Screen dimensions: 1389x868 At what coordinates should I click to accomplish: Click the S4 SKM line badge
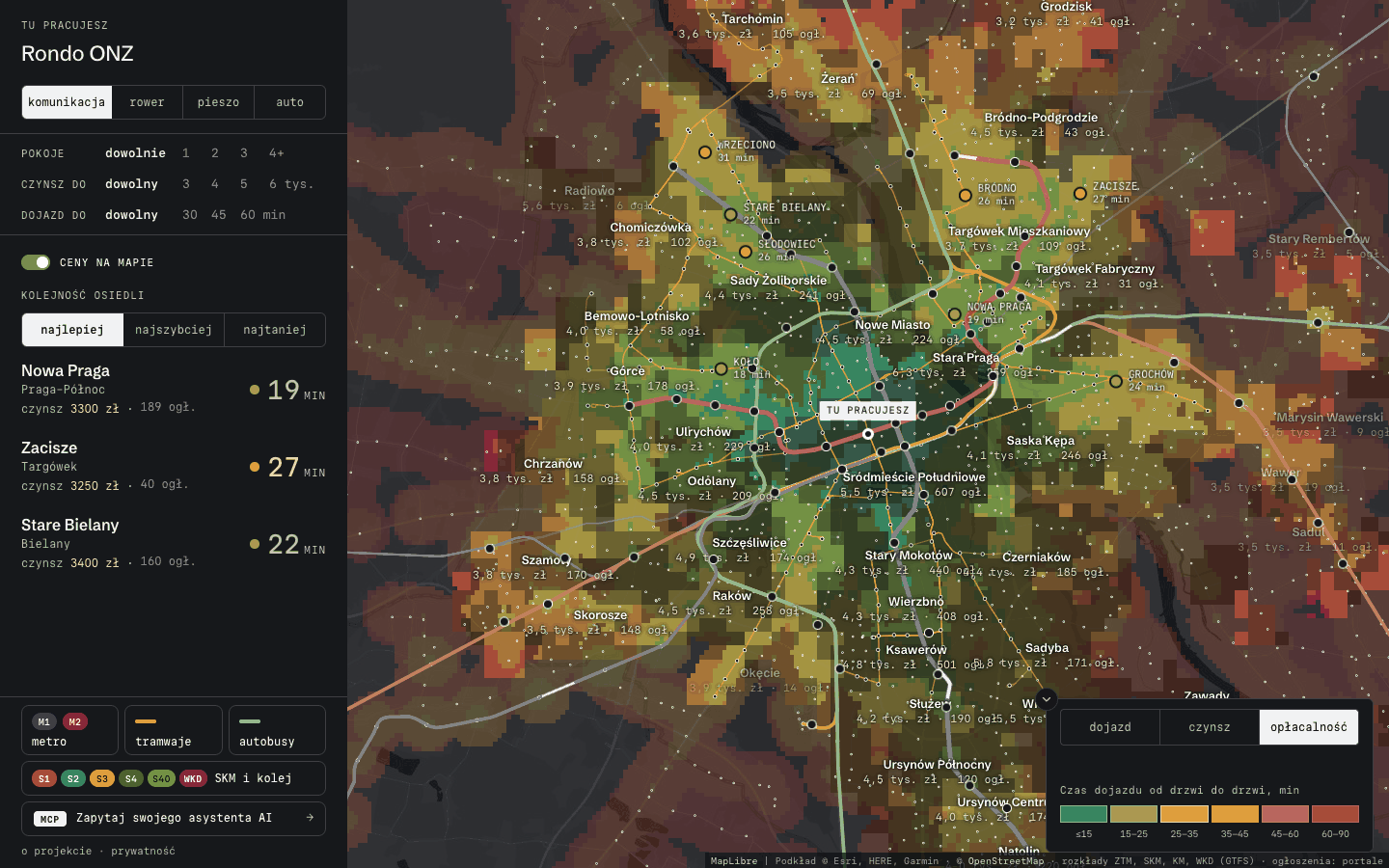[131, 778]
